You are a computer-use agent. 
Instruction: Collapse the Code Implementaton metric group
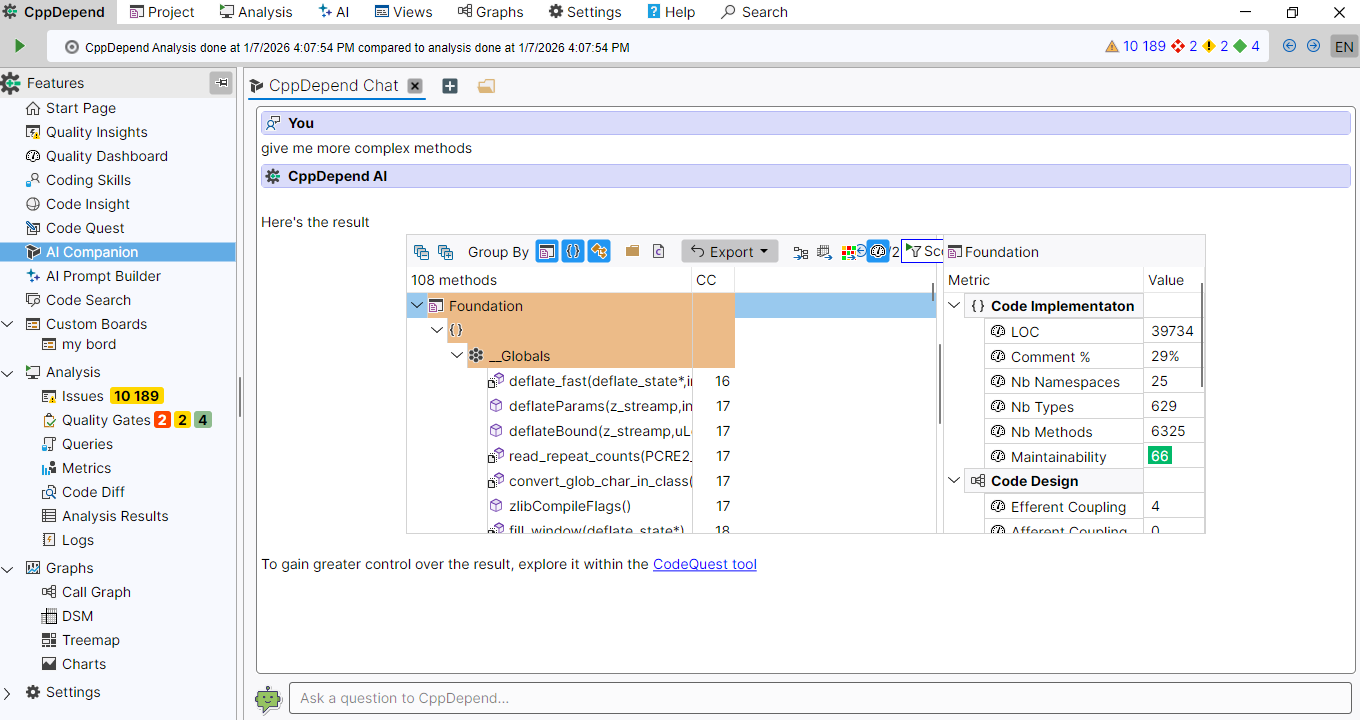click(x=954, y=306)
